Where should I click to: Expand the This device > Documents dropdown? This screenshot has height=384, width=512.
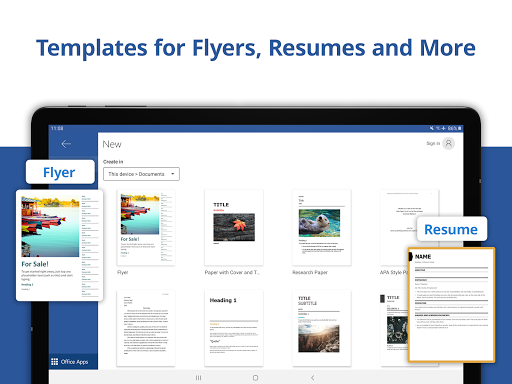pyautogui.click(x=141, y=174)
